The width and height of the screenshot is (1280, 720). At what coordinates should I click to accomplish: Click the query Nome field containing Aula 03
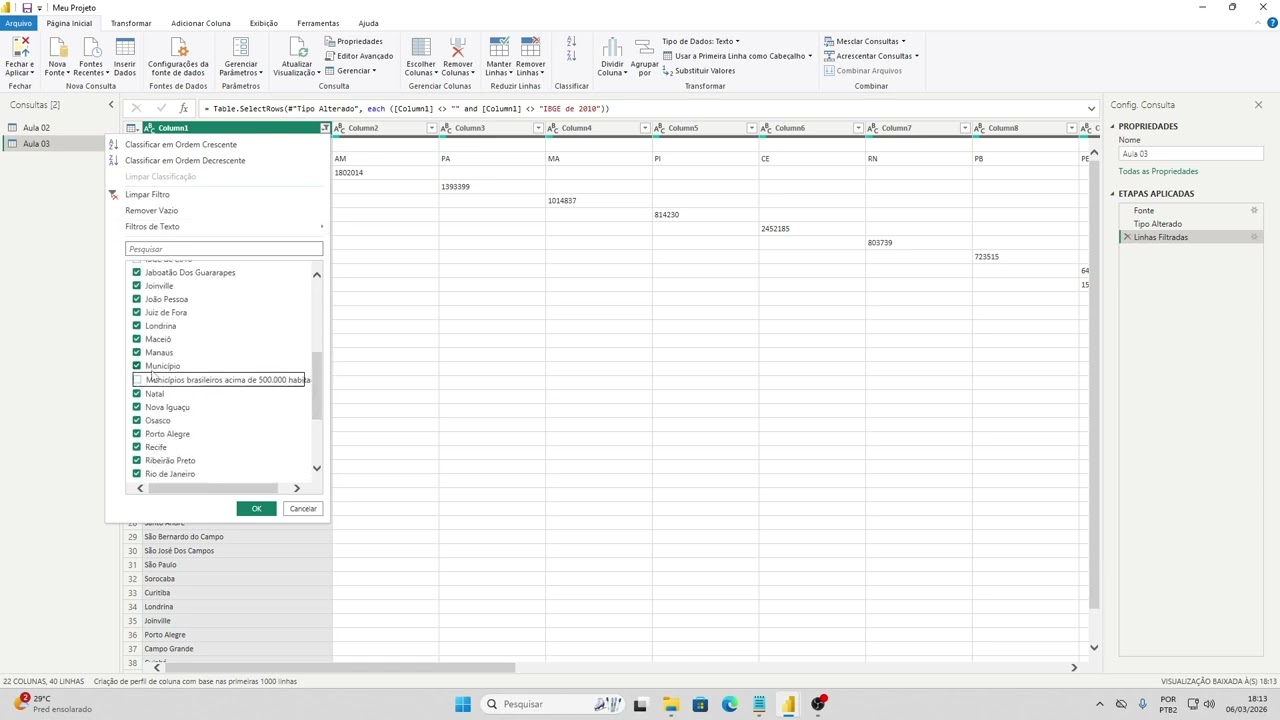(x=1191, y=154)
